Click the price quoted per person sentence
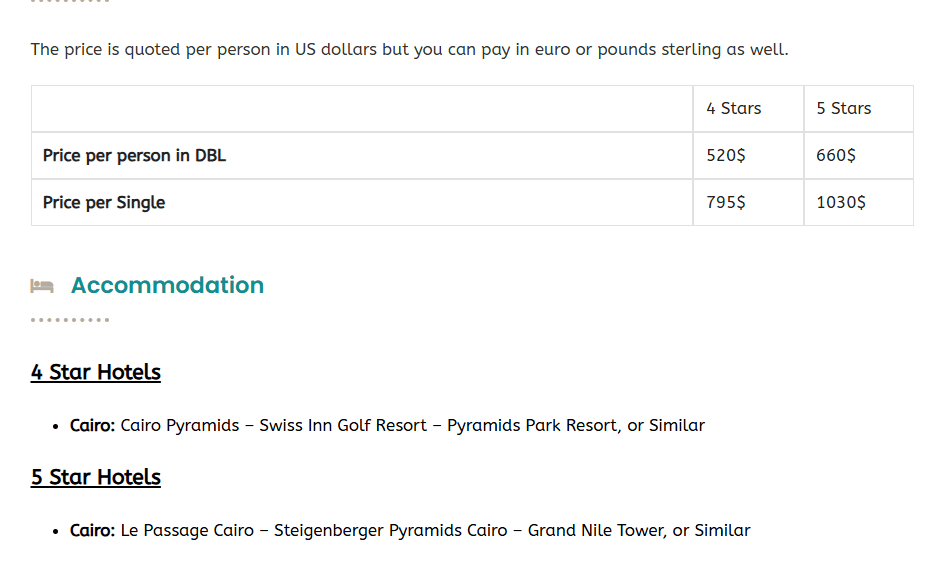Screen dimensions: 937x562 click(409, 49)
